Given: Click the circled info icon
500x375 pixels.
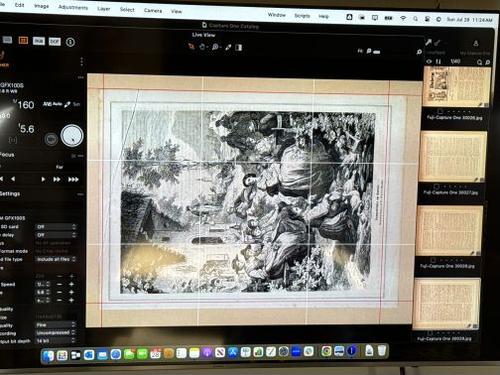Looking at the screenshot, I should [70, 42].
